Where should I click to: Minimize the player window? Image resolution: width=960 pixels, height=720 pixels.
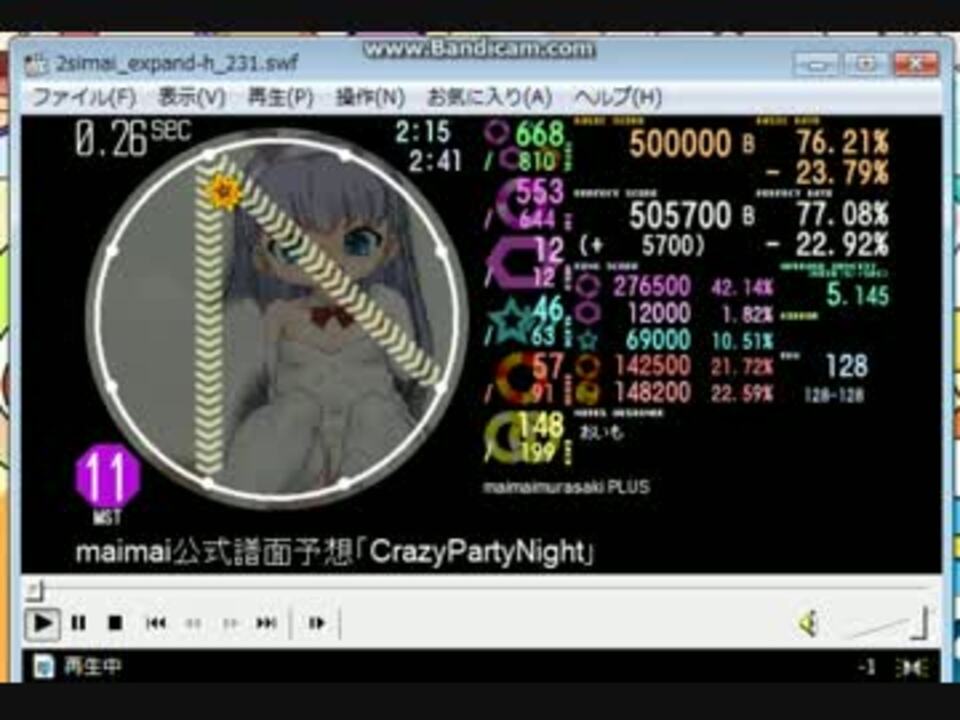coord(818,64)
